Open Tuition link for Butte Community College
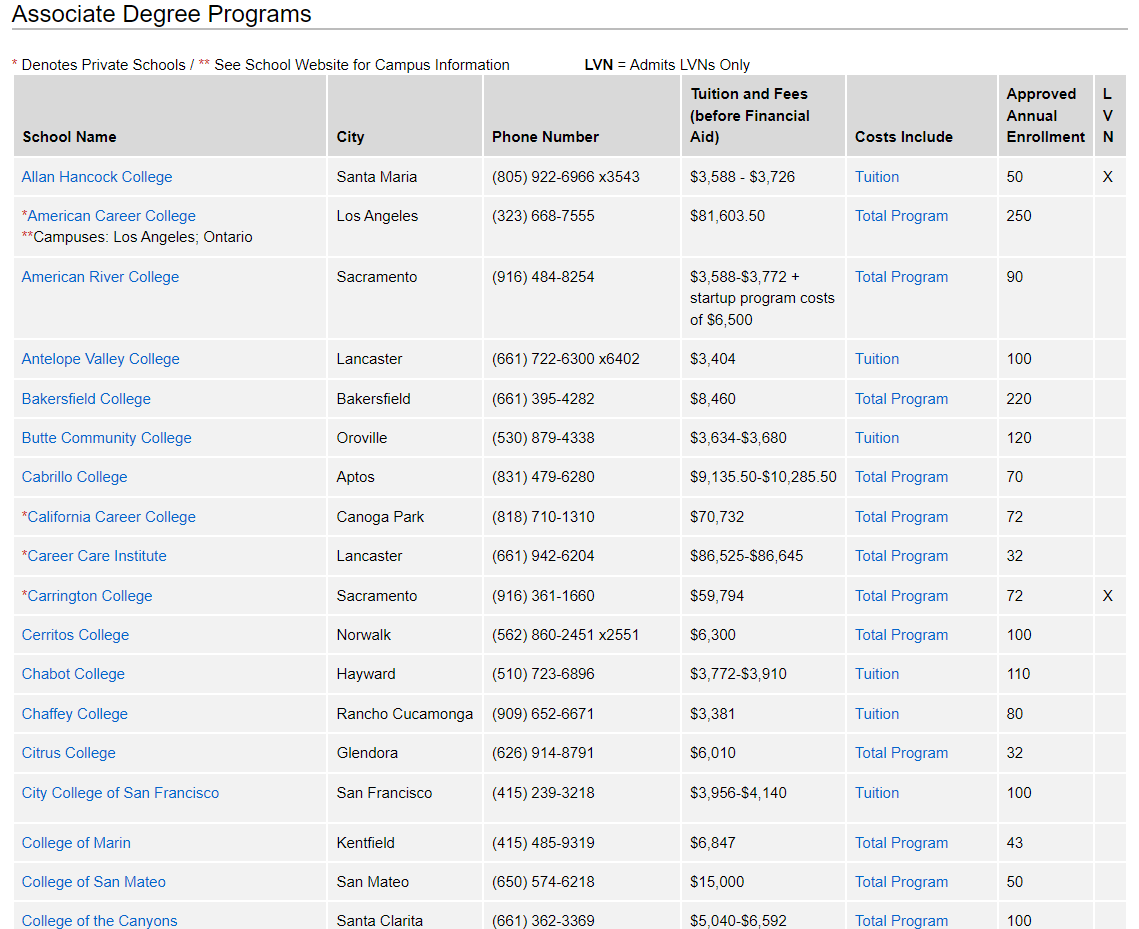 tap(877, 438)
